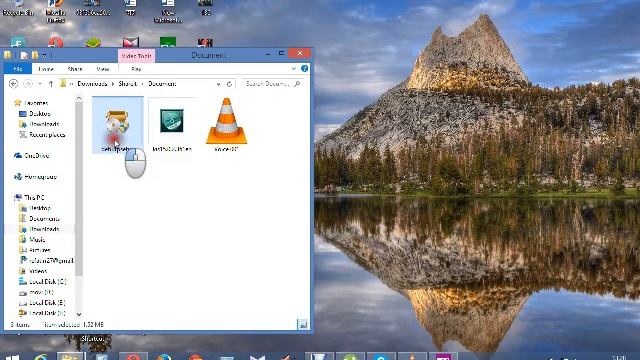Click the folder icon at title bar left

click(8, 55)
